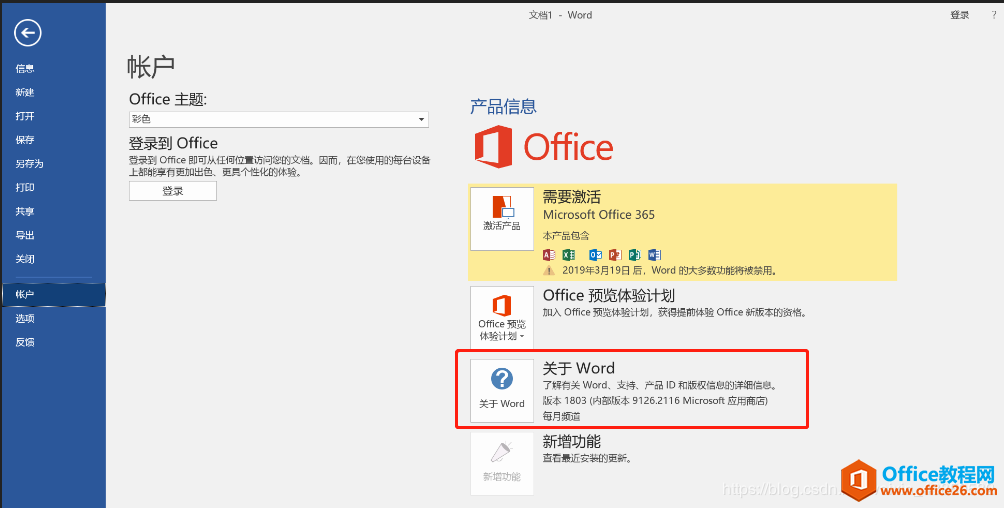Click the 查看最近安装的更新 text
Screen dimensions: 1004x508
(587, 459)
